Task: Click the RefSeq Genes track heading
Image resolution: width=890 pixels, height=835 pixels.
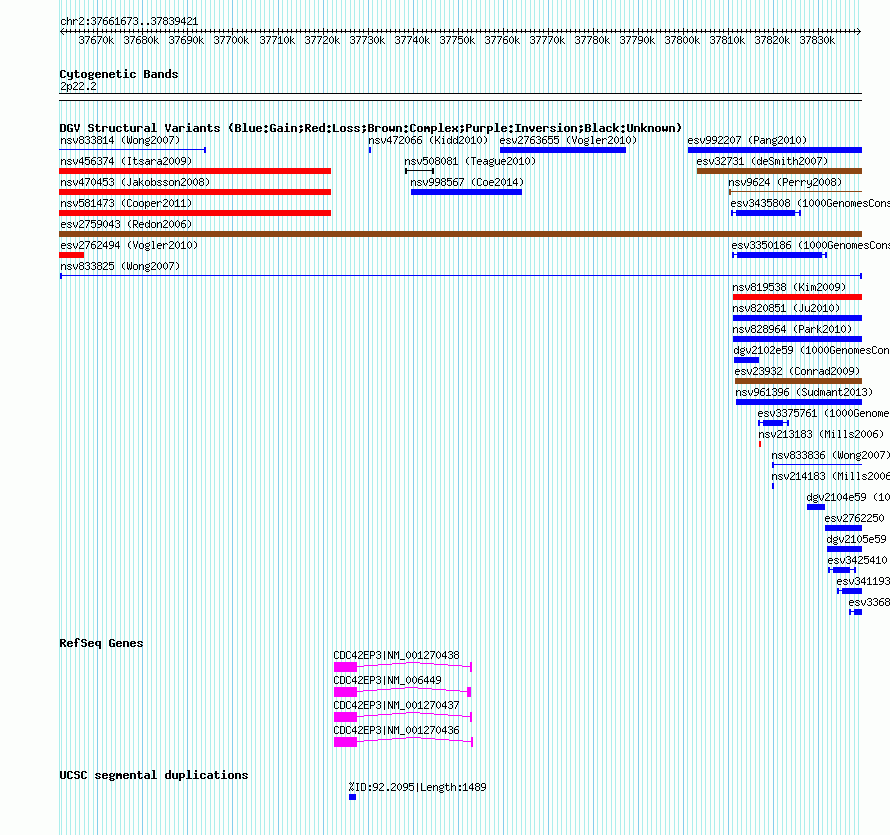Action: coord(101,643)
